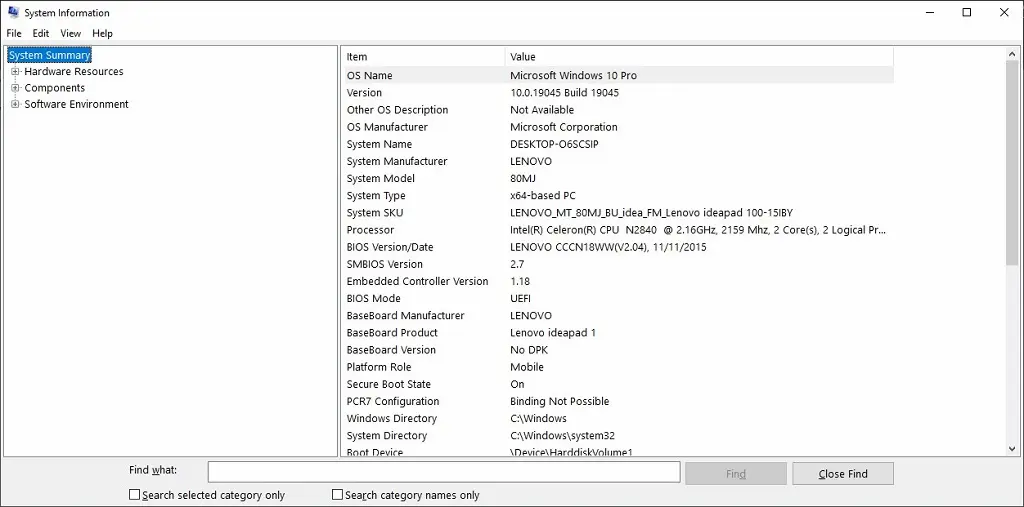Open the Edit menu

click(41, 33)
